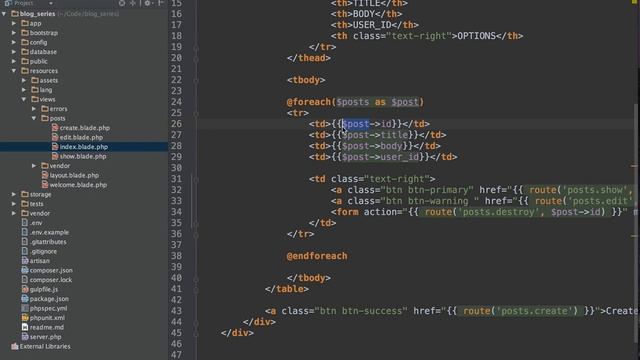The image size is (640, 360).
Task: Open the Project view dropdown arrow
Action: click(51, 3)
